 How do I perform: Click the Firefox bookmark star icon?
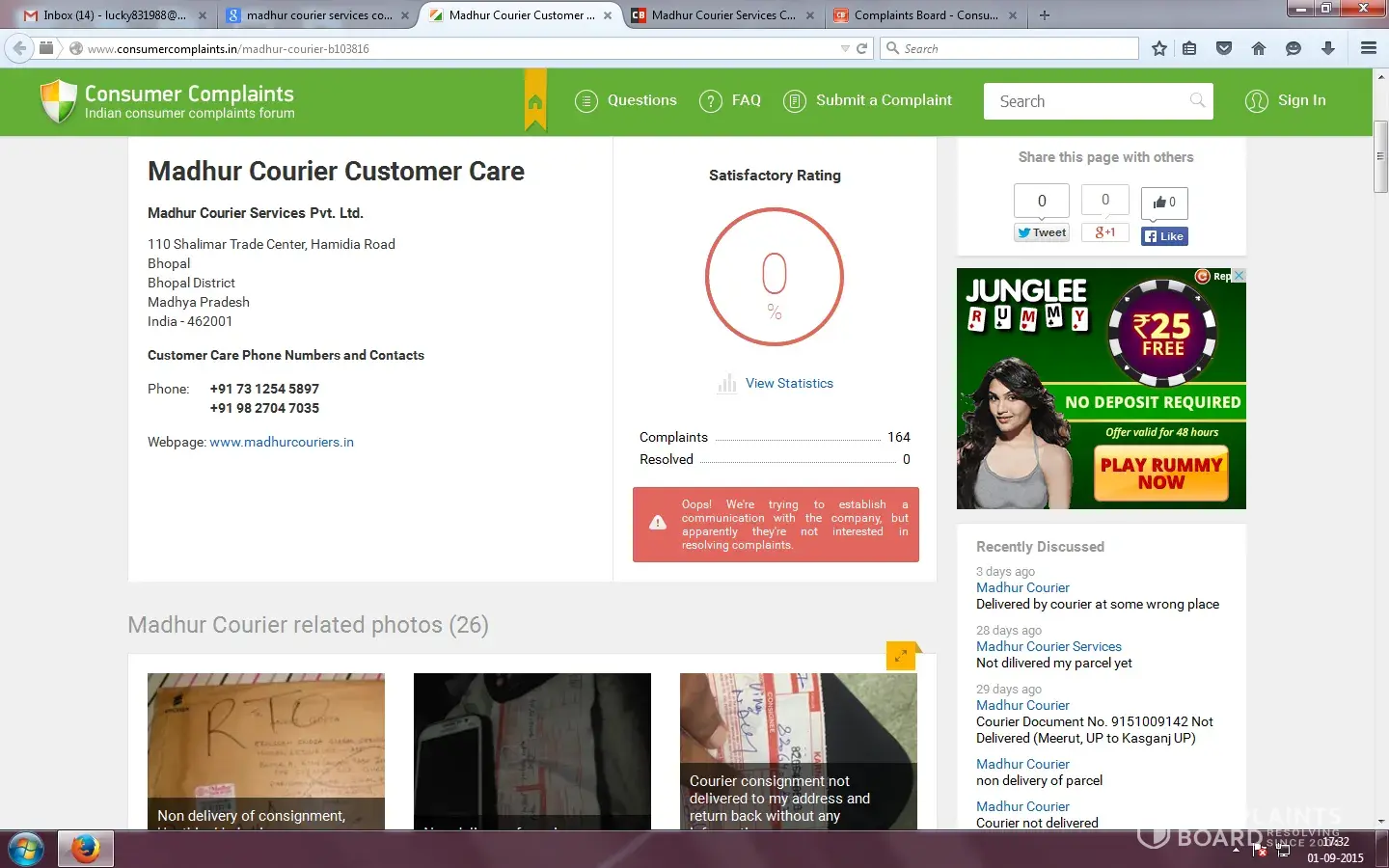1158,48
